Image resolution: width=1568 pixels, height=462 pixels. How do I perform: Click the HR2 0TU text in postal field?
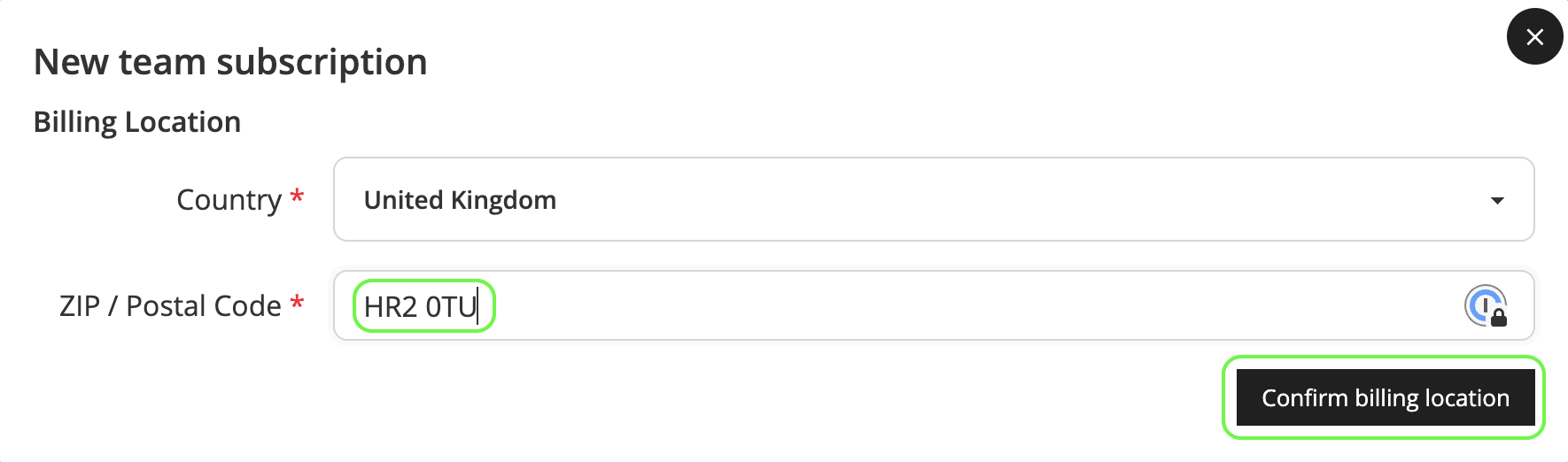[421, 307]
